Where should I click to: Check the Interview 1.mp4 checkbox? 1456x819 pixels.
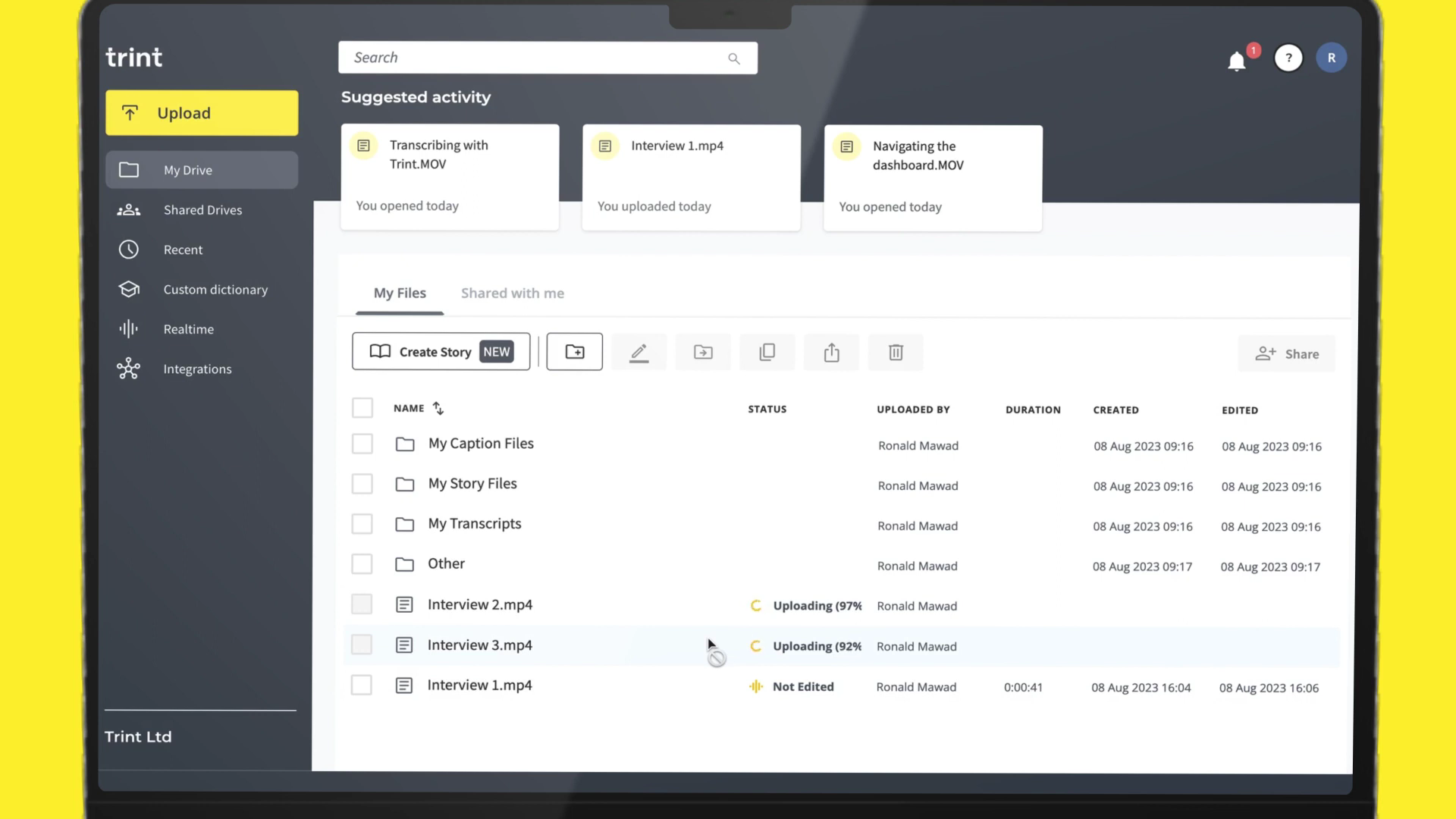tap(362, 685)
